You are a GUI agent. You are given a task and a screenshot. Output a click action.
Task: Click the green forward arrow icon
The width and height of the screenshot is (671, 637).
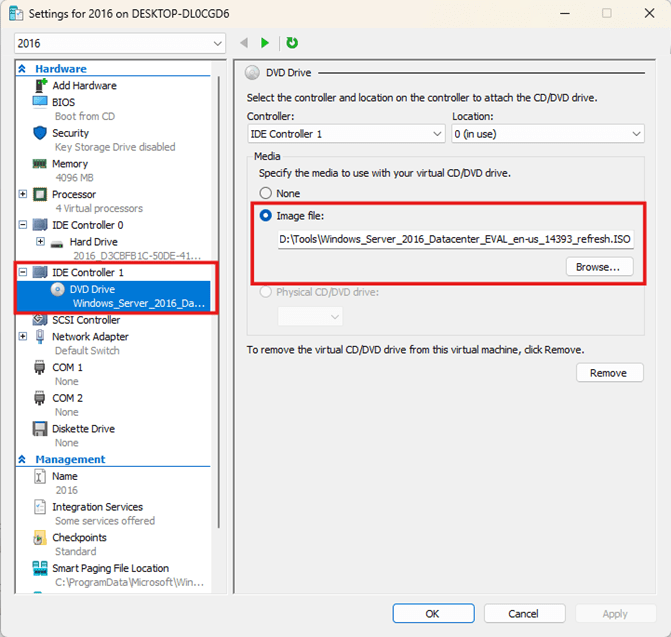coord(265,43)
